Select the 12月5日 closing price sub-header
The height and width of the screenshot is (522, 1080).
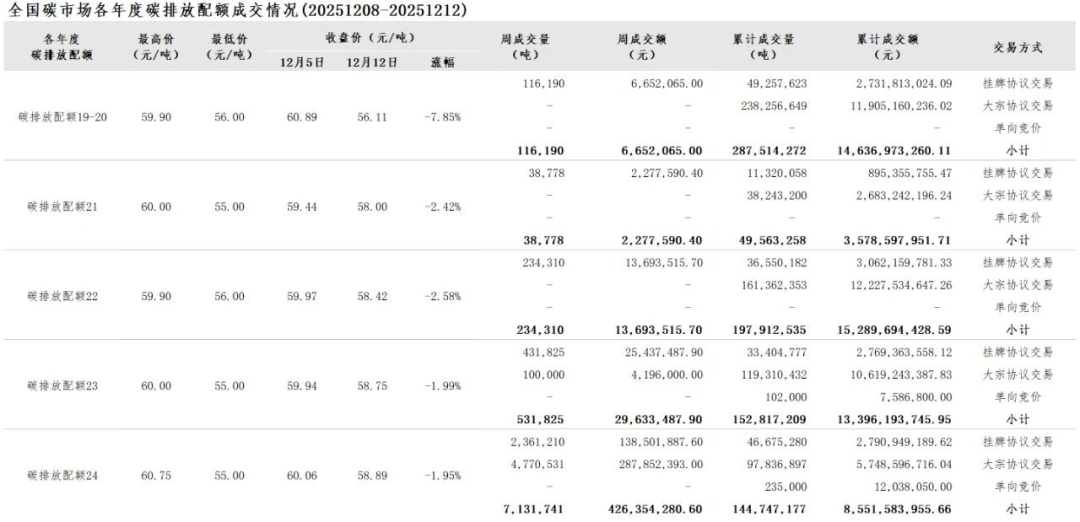[302, 62]
